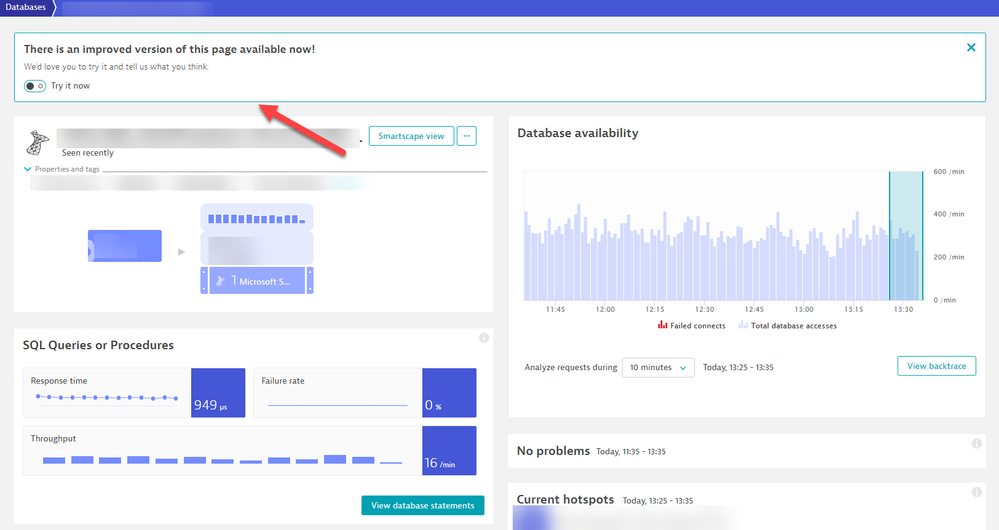
Task: Toggle Total database accesses legend icon
Action: 742,325
